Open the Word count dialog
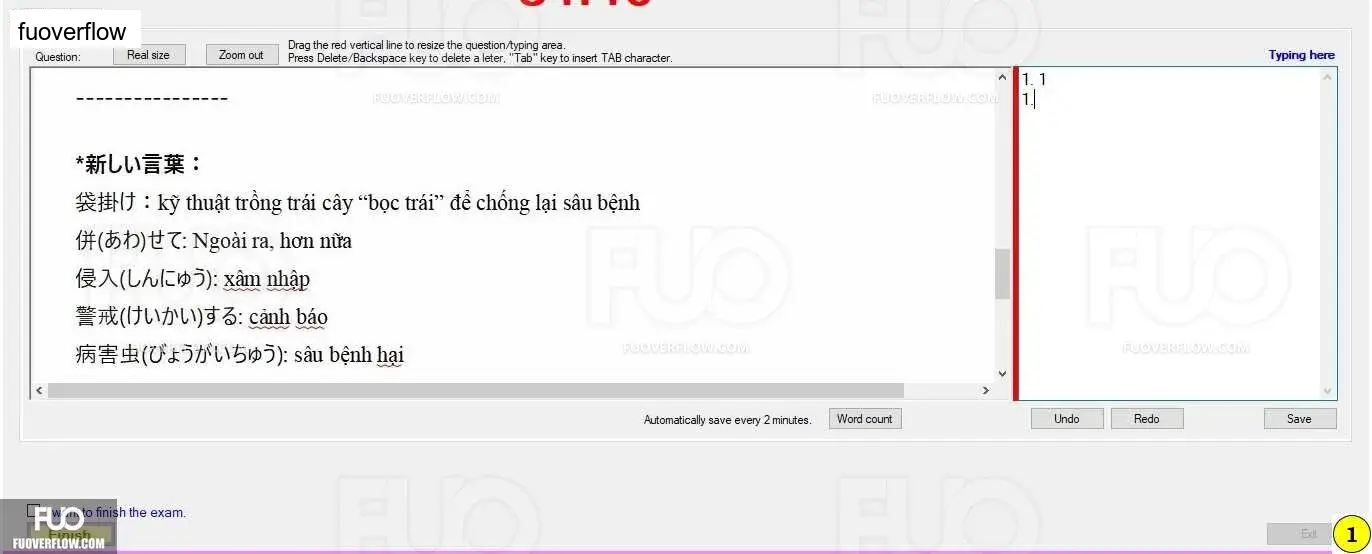 click(x=865, y=419)
